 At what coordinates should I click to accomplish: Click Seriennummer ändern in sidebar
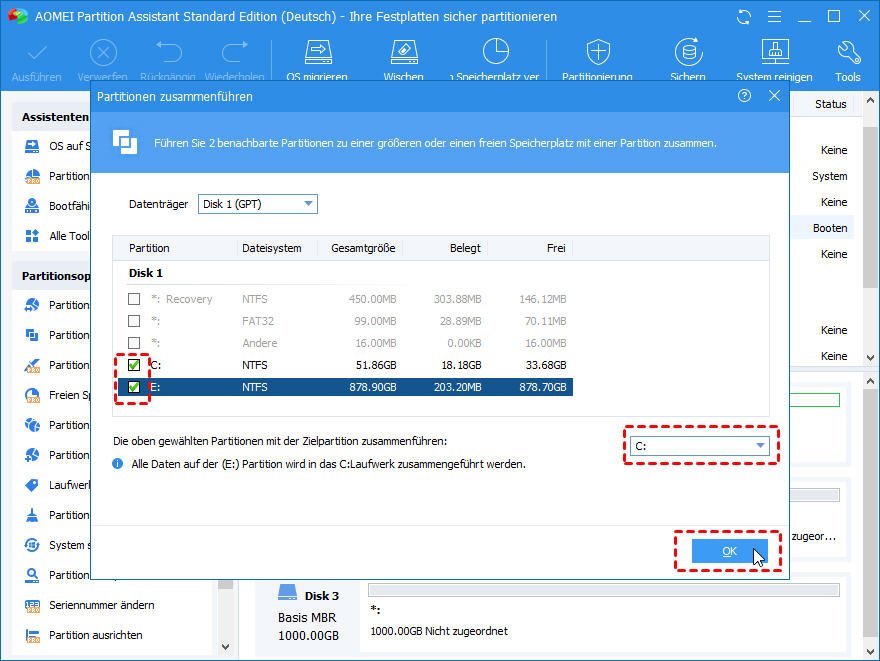coord(102,605)
